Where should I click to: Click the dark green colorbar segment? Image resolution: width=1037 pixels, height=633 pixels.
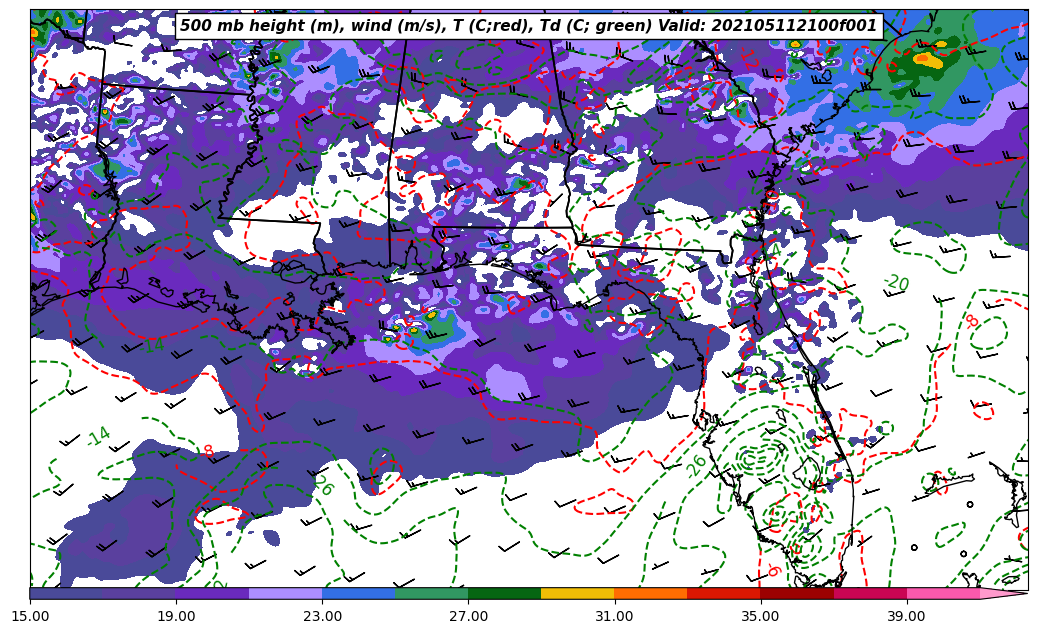point(504,593)
